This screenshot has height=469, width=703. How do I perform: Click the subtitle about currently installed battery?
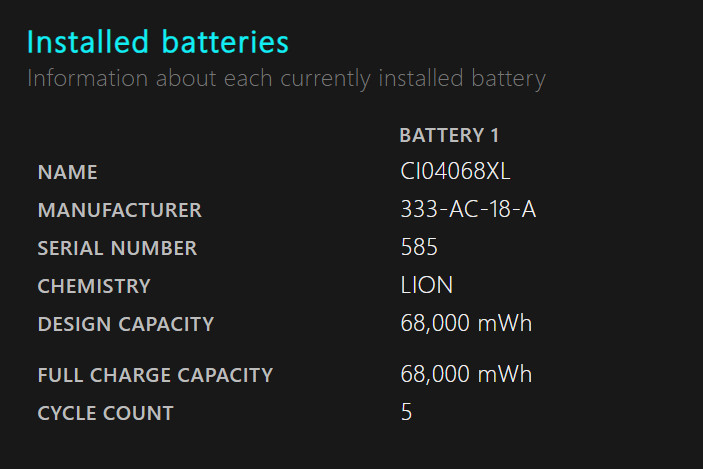286,79
